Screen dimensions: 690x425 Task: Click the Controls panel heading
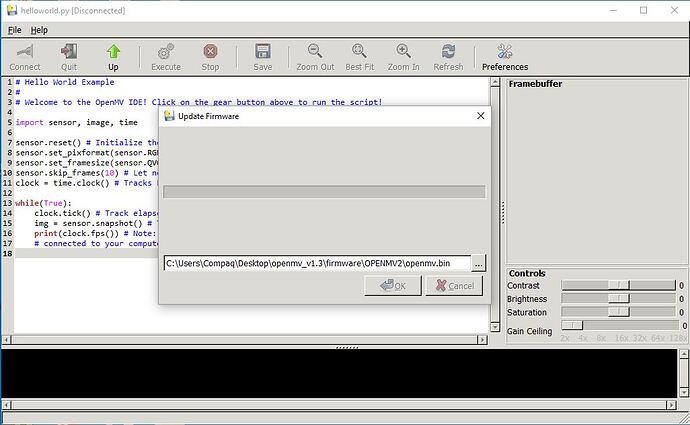[x=527, y=273]
